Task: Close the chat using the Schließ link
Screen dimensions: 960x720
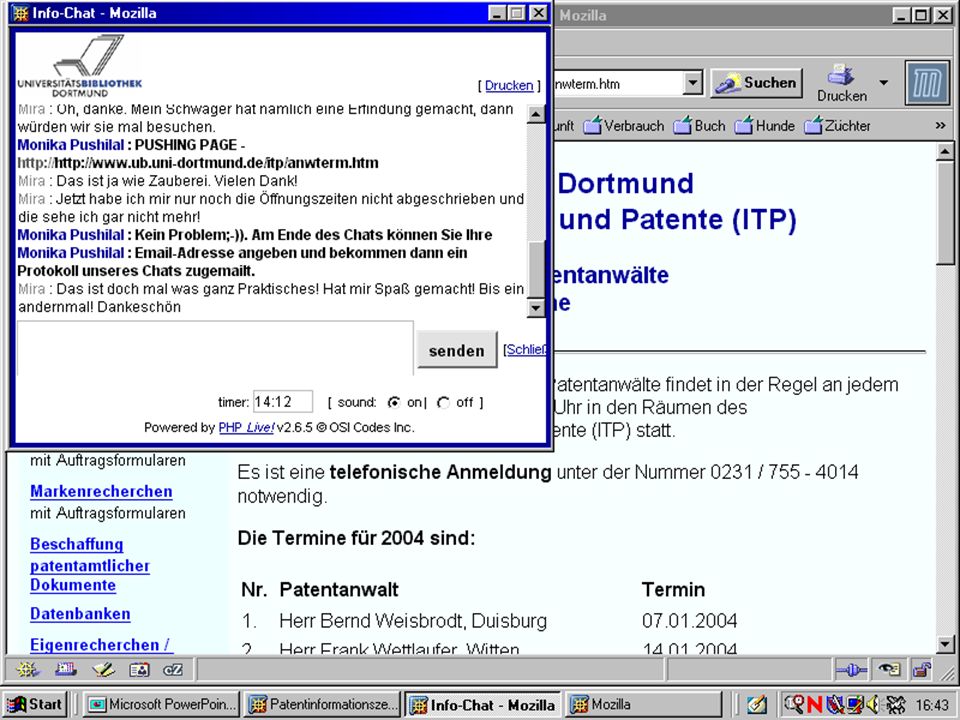Action: (x=526, y=349)
